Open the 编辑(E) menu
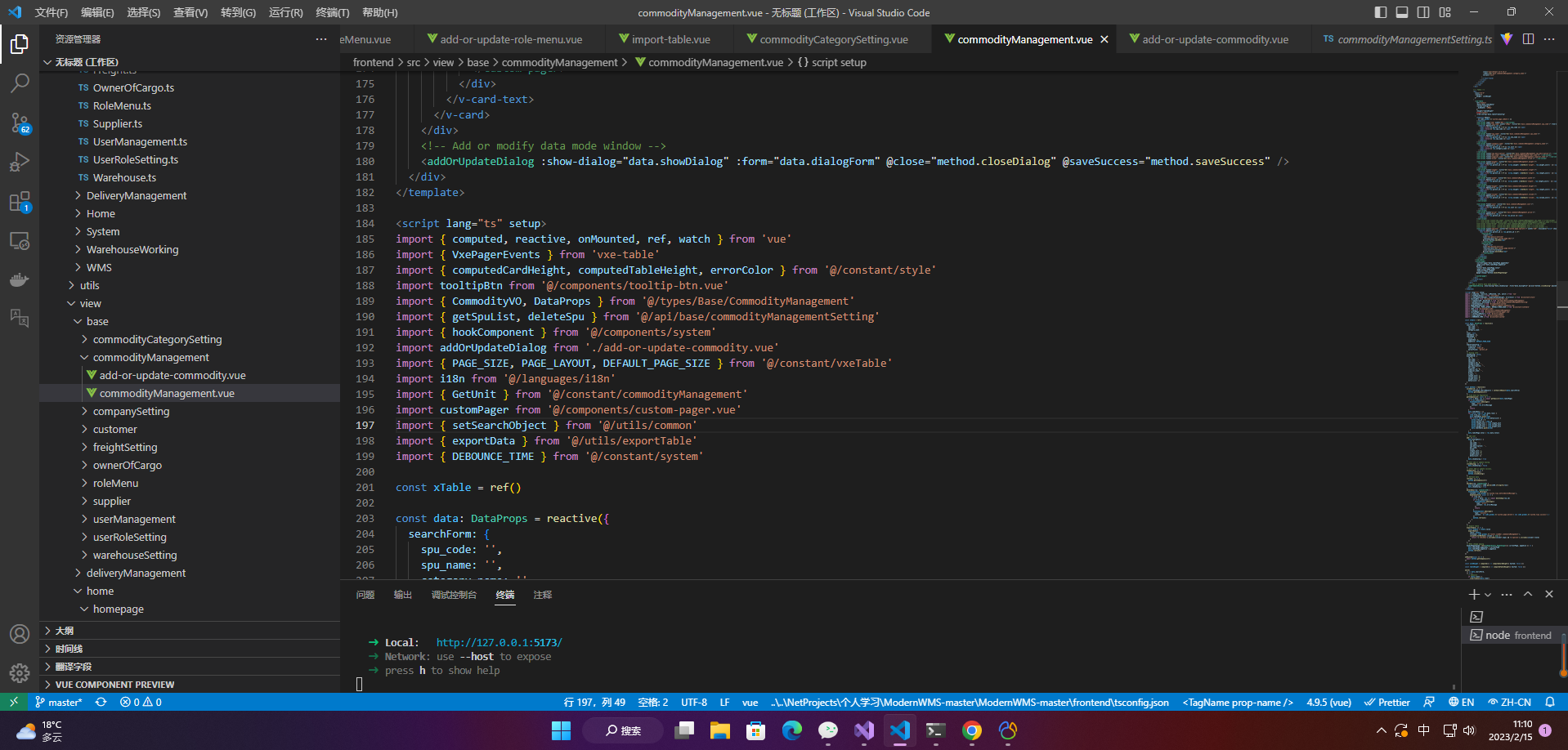 point(97,12)
